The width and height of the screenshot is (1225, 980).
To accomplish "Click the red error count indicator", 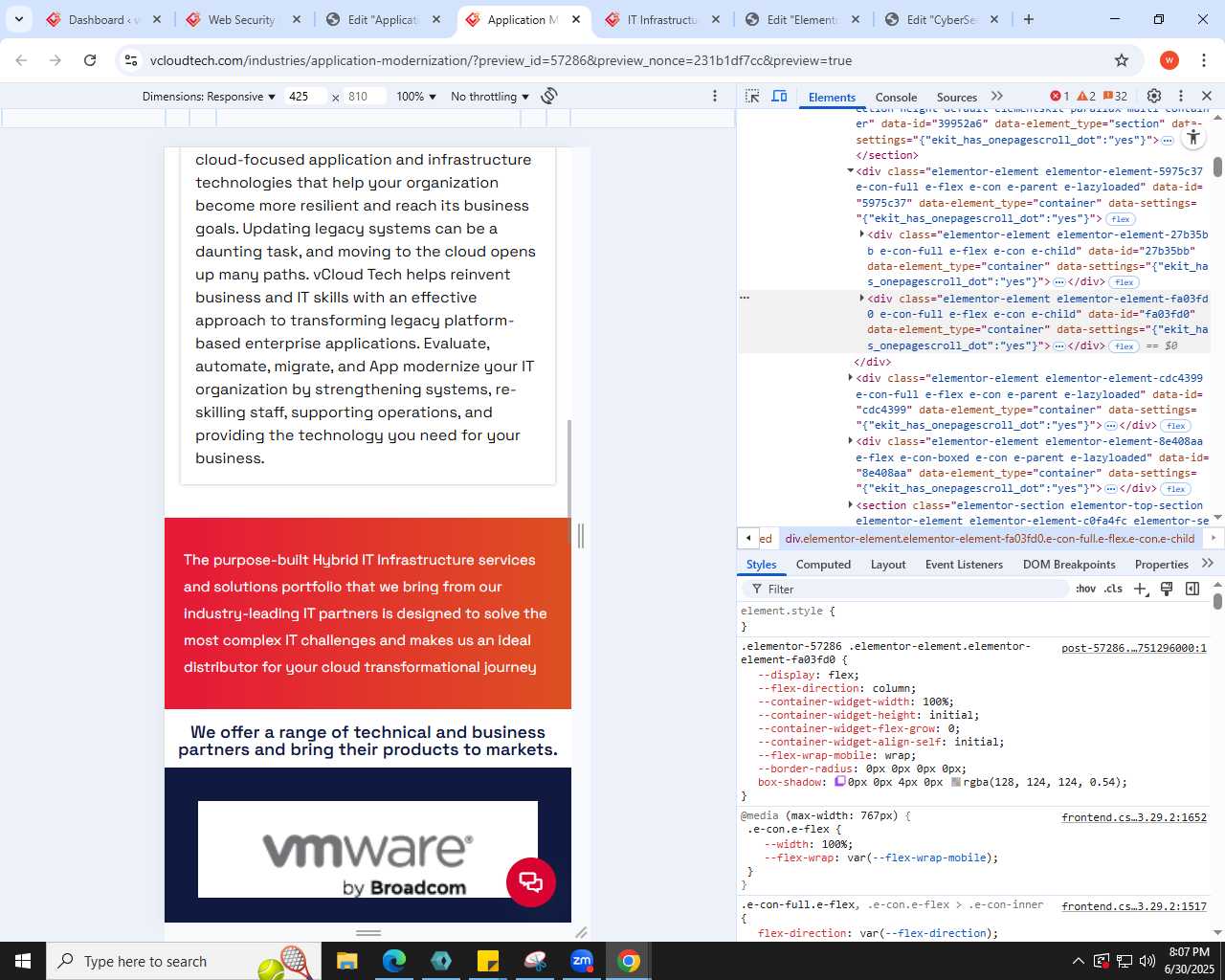I will point(1059,96).
